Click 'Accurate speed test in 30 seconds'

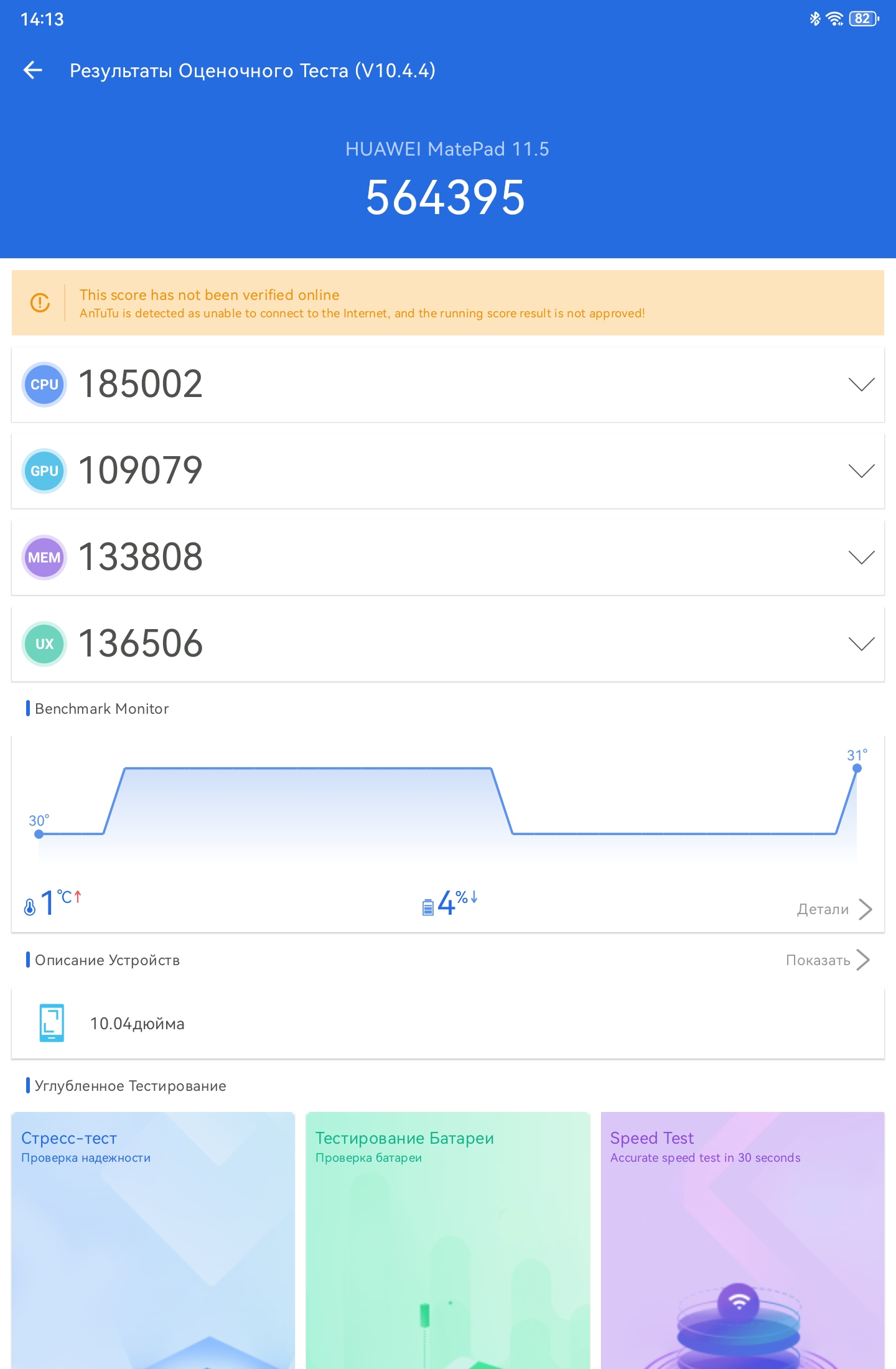click(705, 1157)
